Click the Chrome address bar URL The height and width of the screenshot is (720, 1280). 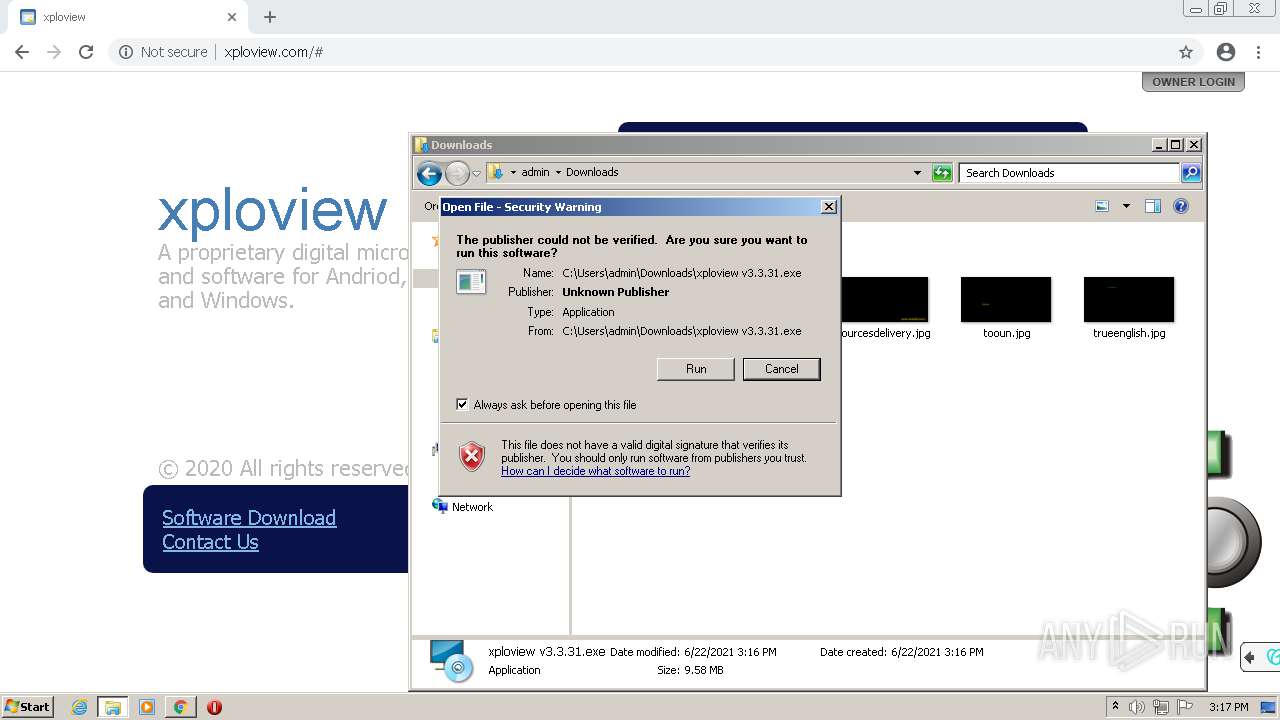pos(273,52)
